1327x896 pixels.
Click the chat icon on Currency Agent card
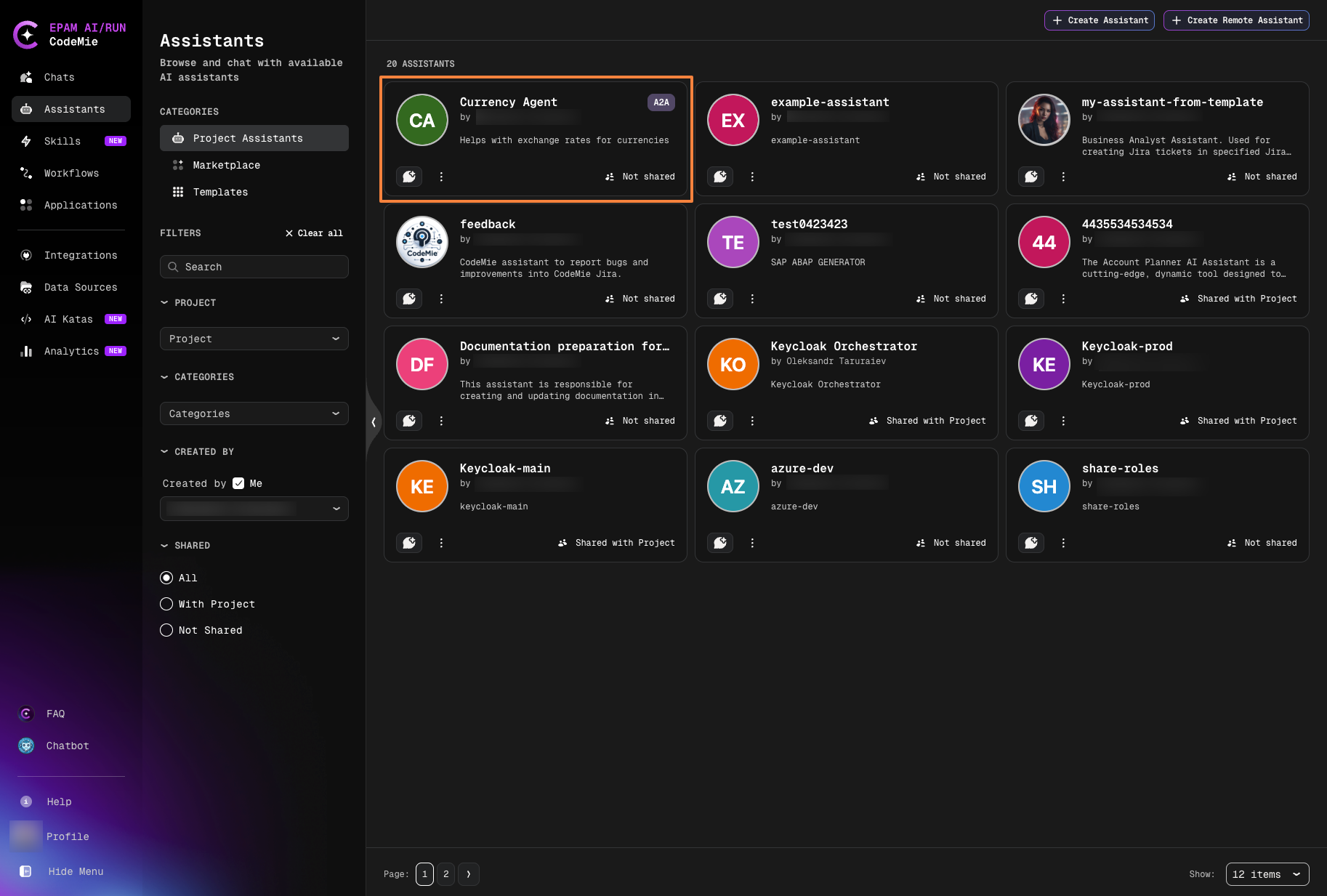[409, 176]
